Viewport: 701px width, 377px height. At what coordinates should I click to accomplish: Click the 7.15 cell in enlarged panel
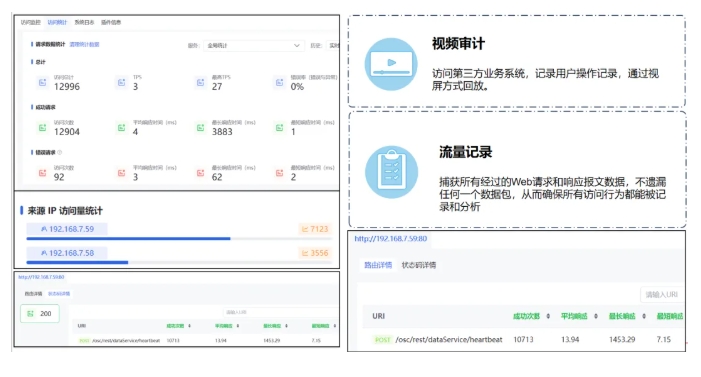tap(663, 340)
